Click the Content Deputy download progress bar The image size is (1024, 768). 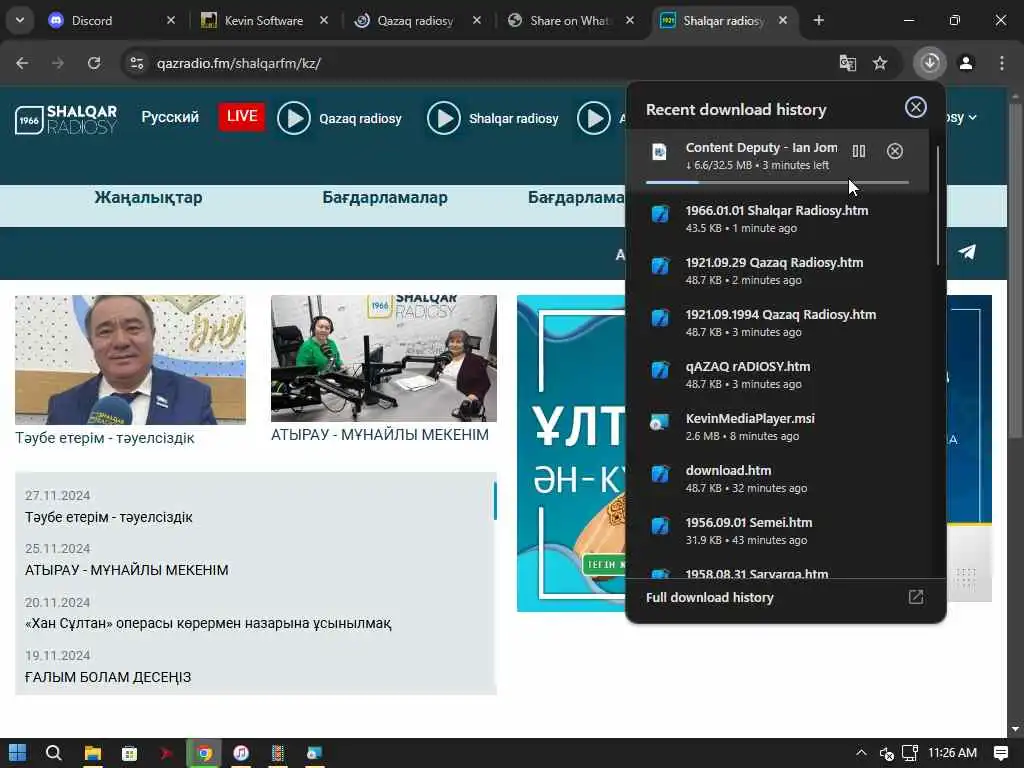click(777, 182)
